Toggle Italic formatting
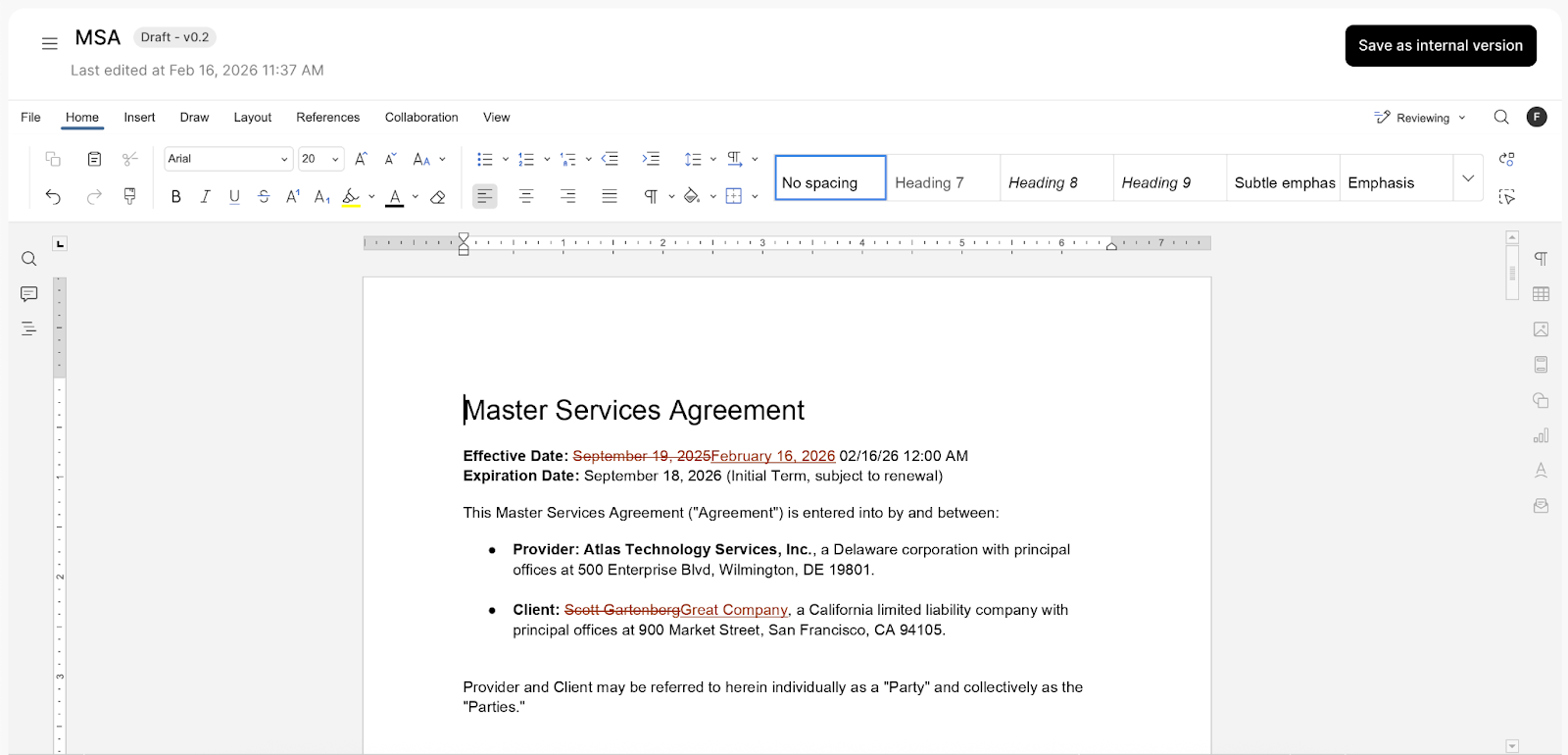The image size is (1568, 755). (205, 197)
